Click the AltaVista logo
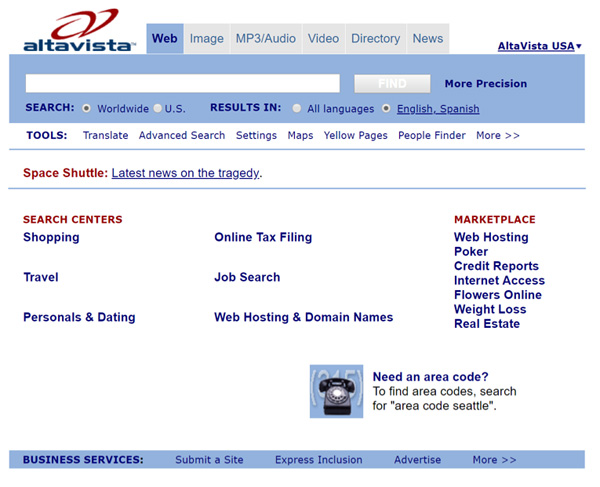Viewport: 600px width, 487px height. pyautogui.click(x=80, y=31)
